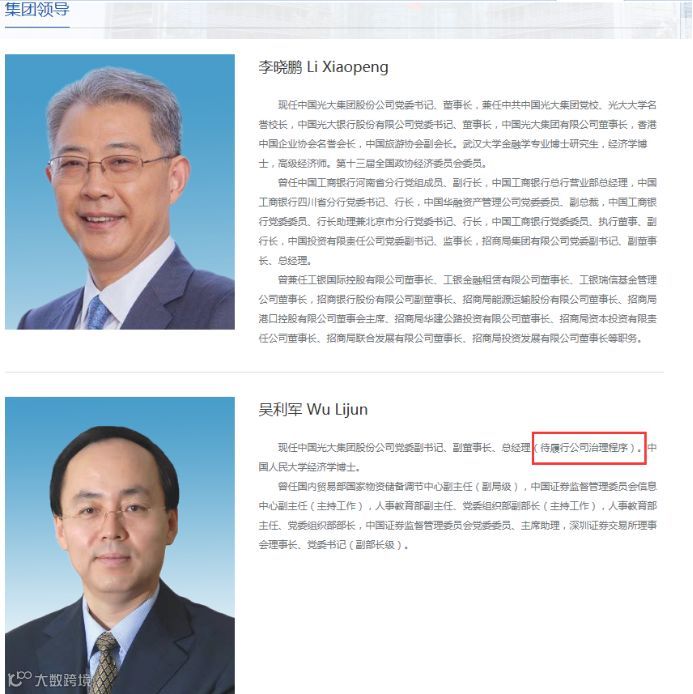
Task: Click the 大数跨境 watermark logo icon
Action: point(19,679)
